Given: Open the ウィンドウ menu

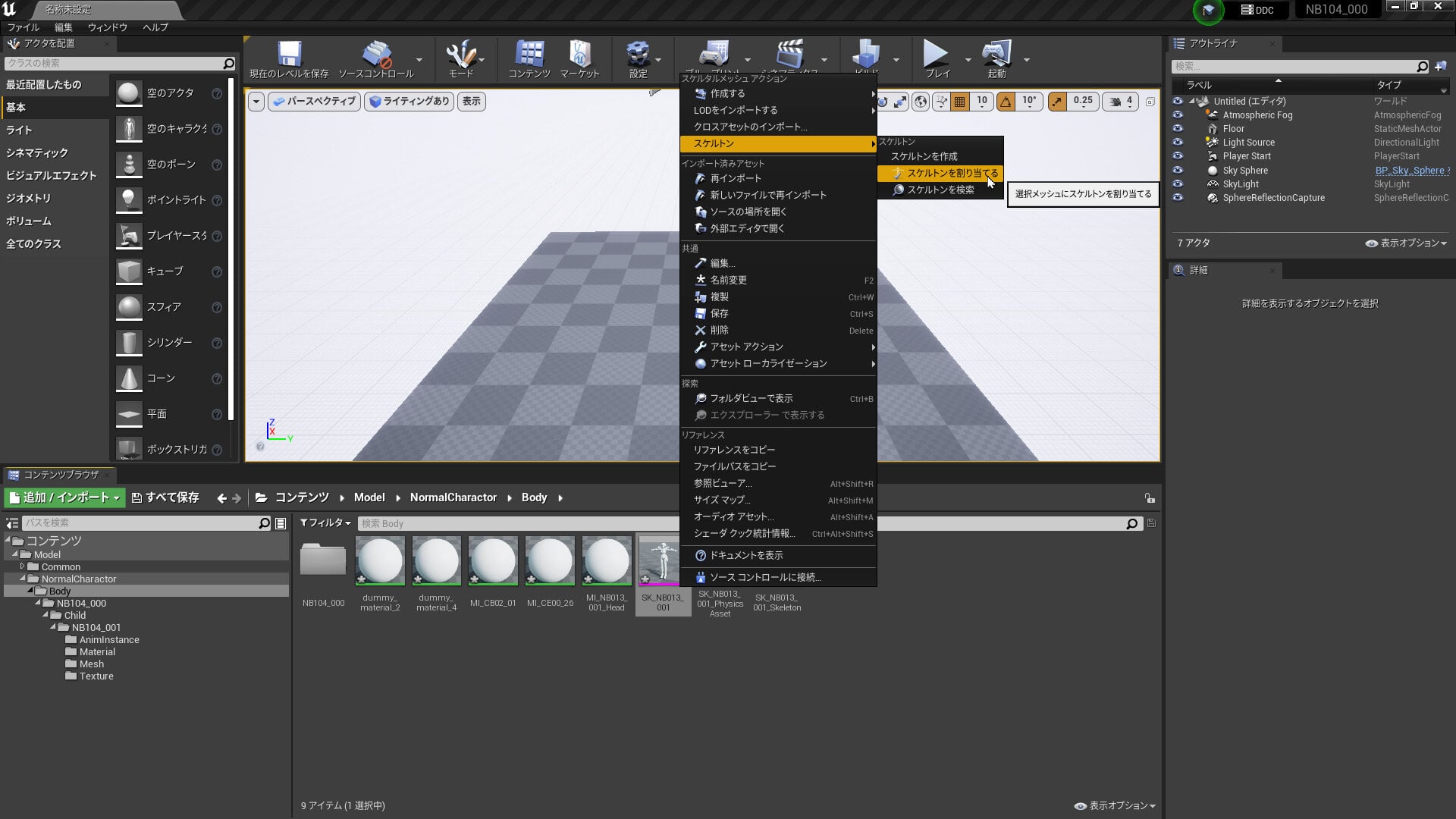Looking at the screenshot, I should [107, 27].
